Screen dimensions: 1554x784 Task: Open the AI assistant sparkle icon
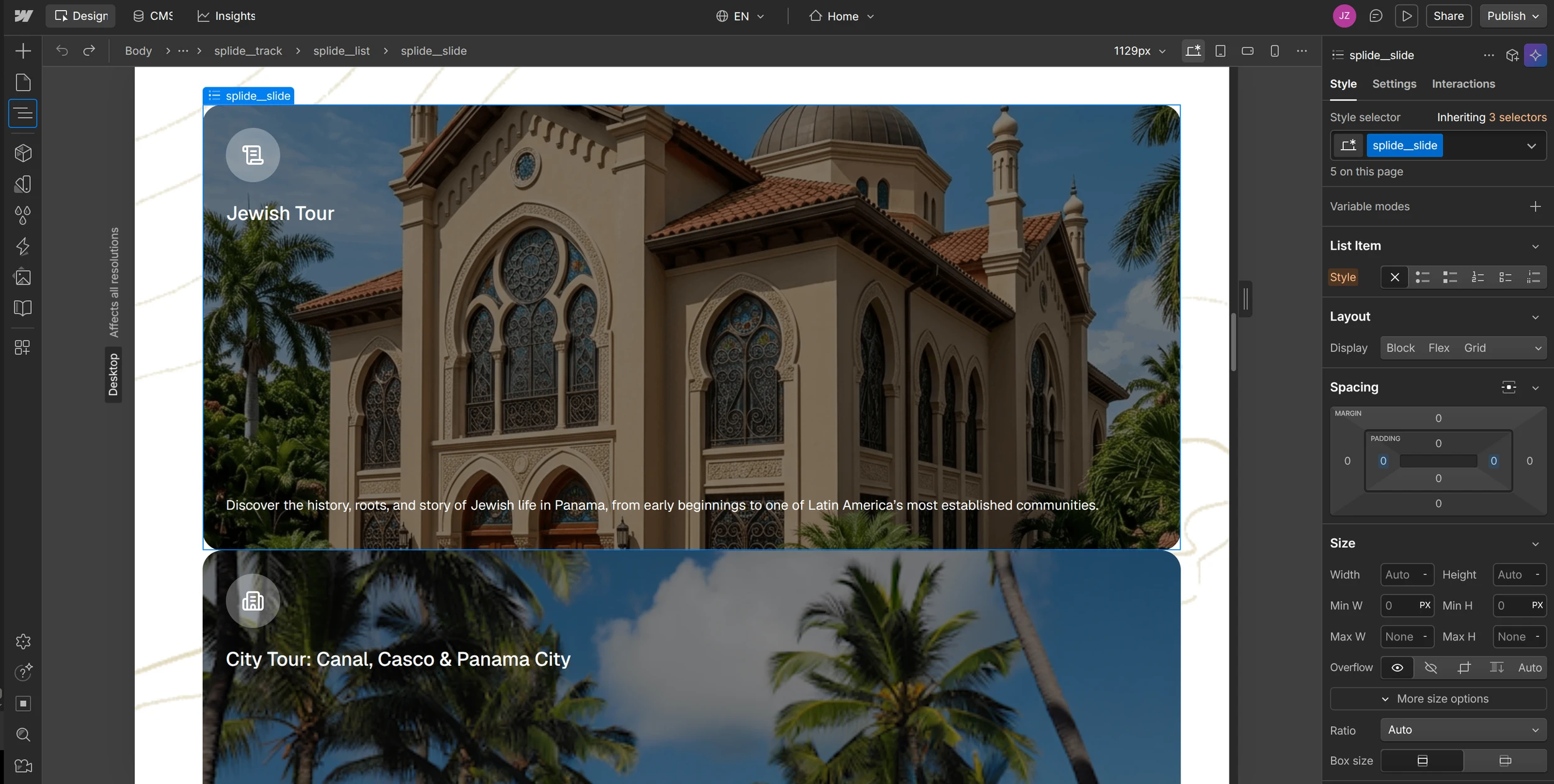pyautogui.click(x=1535, y=55)
